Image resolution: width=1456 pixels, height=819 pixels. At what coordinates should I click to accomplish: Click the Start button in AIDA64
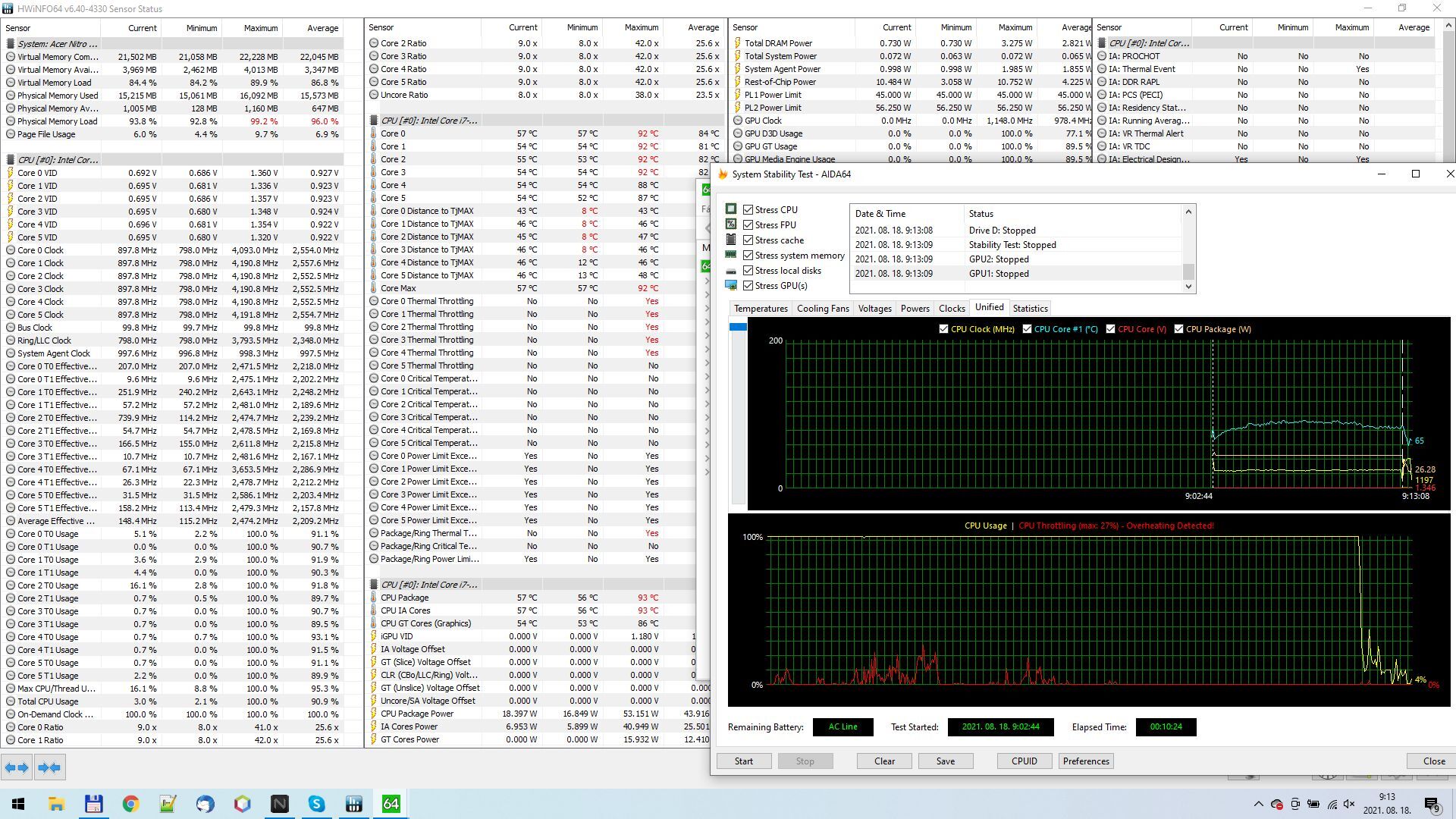[x=743, y=761]
